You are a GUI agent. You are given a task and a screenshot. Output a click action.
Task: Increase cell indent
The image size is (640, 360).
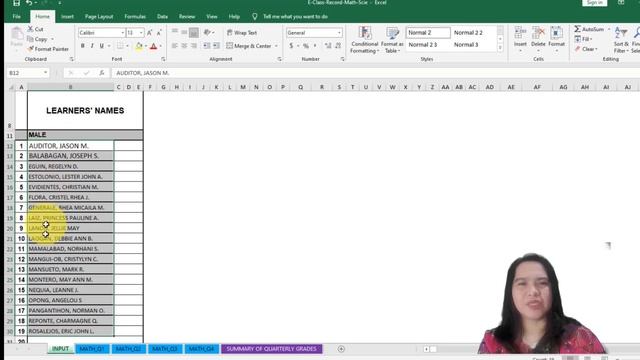pyautogui.click(x=216, y=46)
